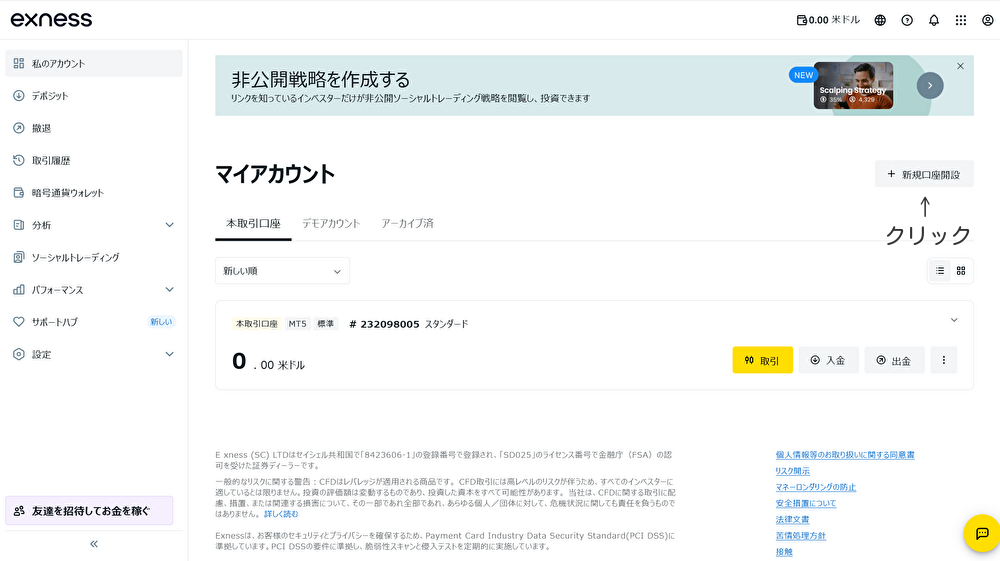Screen dimensions: 1000x561
Task: Open the help question mark icon
Action: (x=907, y=20)
